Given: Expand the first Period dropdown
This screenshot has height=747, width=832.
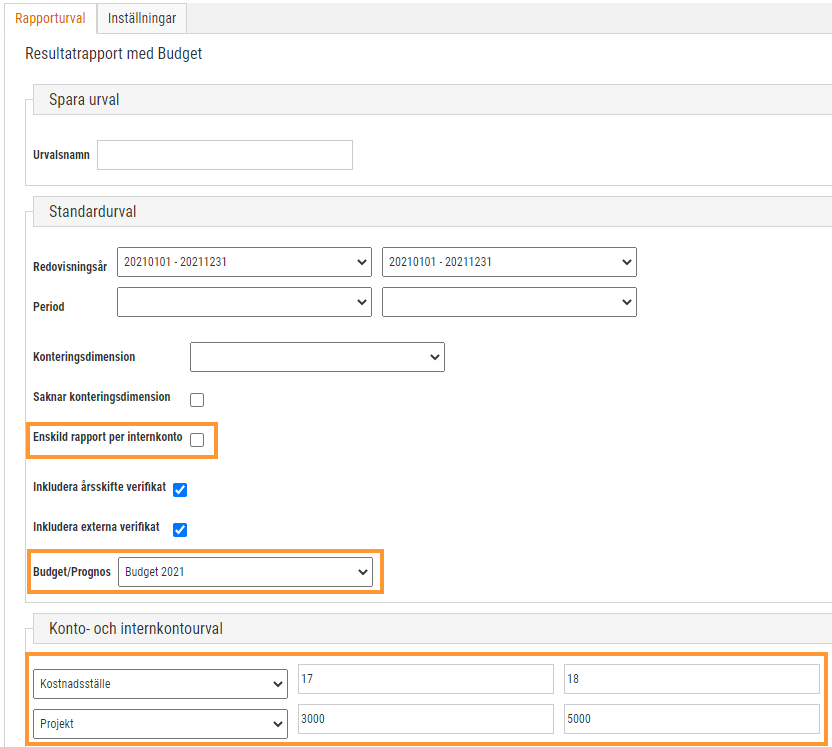Looking at the screenshot, I should point(244,302).
